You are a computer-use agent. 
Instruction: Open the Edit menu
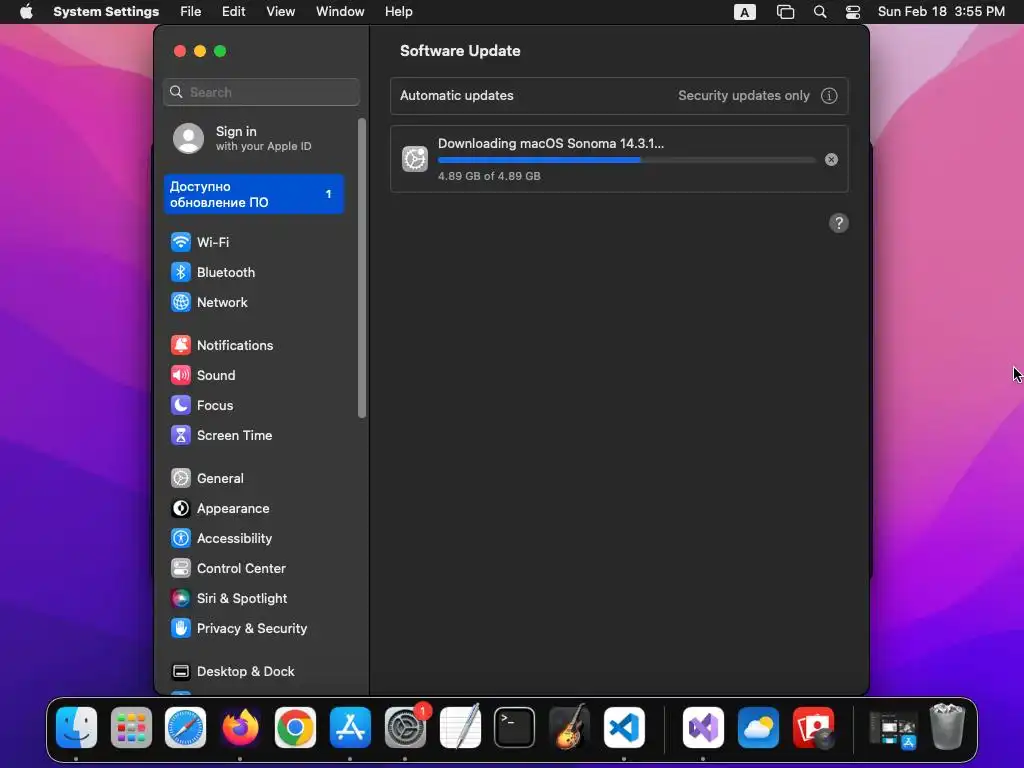tap(233, 12)
